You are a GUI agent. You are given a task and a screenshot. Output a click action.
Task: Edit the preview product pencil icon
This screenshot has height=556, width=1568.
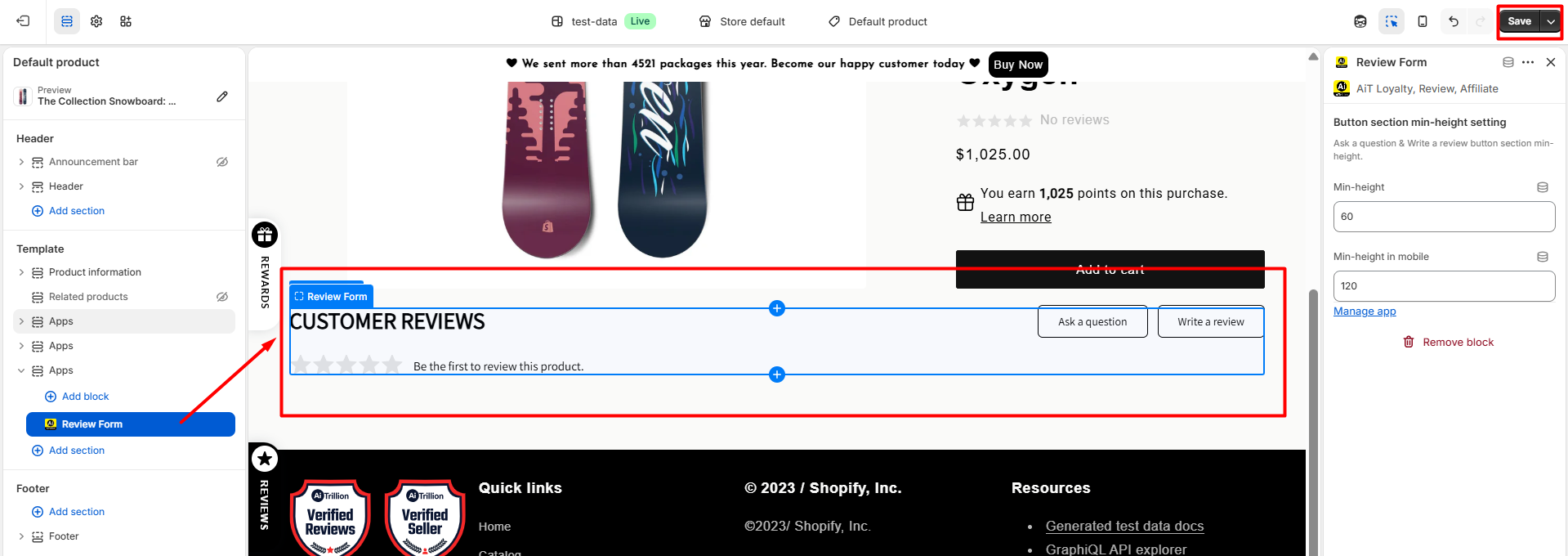coord(222,96)
